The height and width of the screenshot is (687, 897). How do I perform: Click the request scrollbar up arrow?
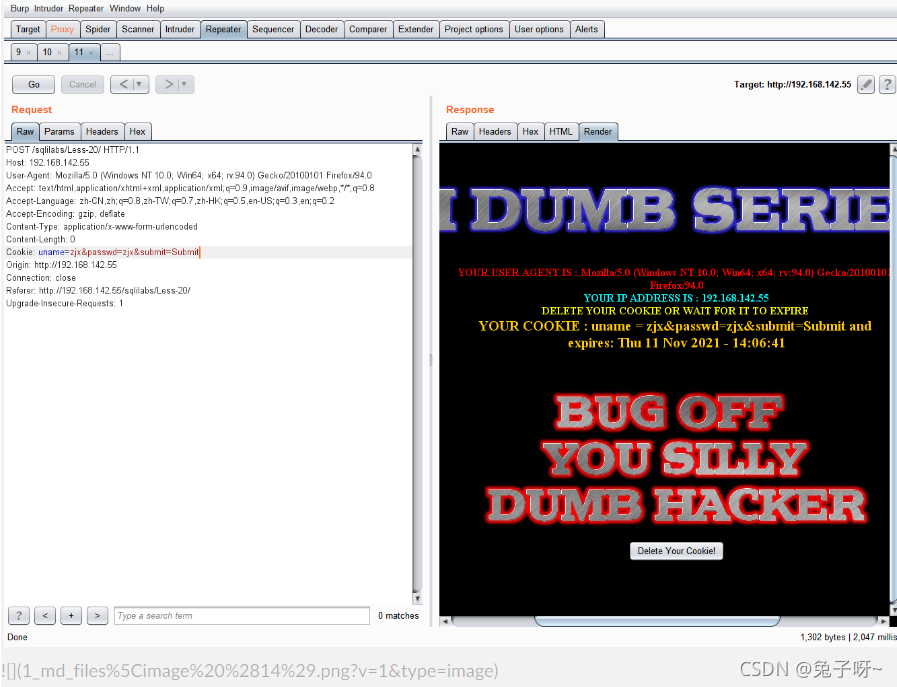tap(417, 149)
